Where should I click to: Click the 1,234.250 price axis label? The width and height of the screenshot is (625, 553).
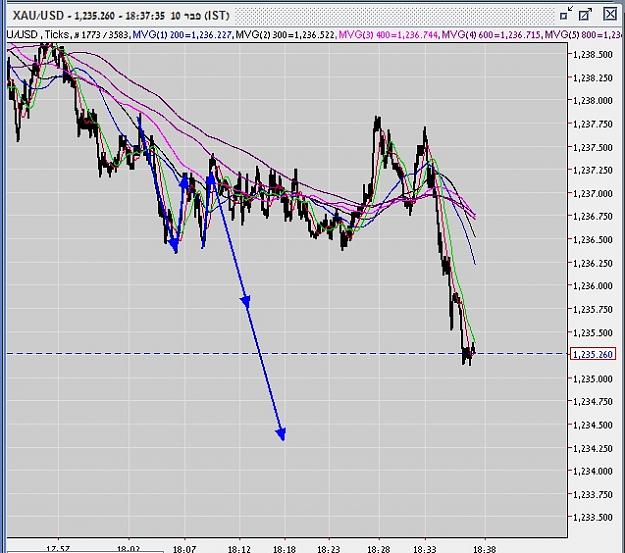(593, 448)
